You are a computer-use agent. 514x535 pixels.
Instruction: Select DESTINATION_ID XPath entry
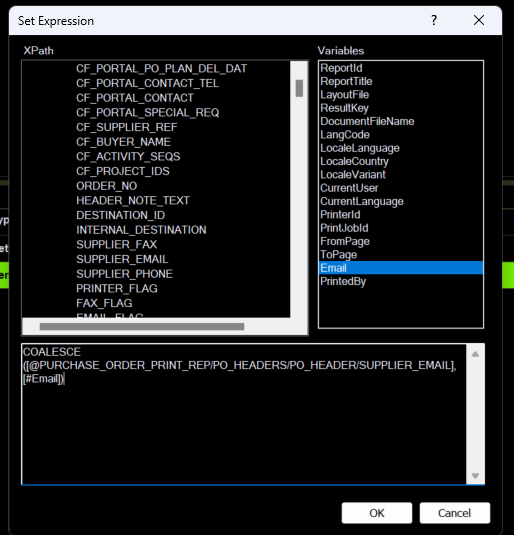coord(120,215)
